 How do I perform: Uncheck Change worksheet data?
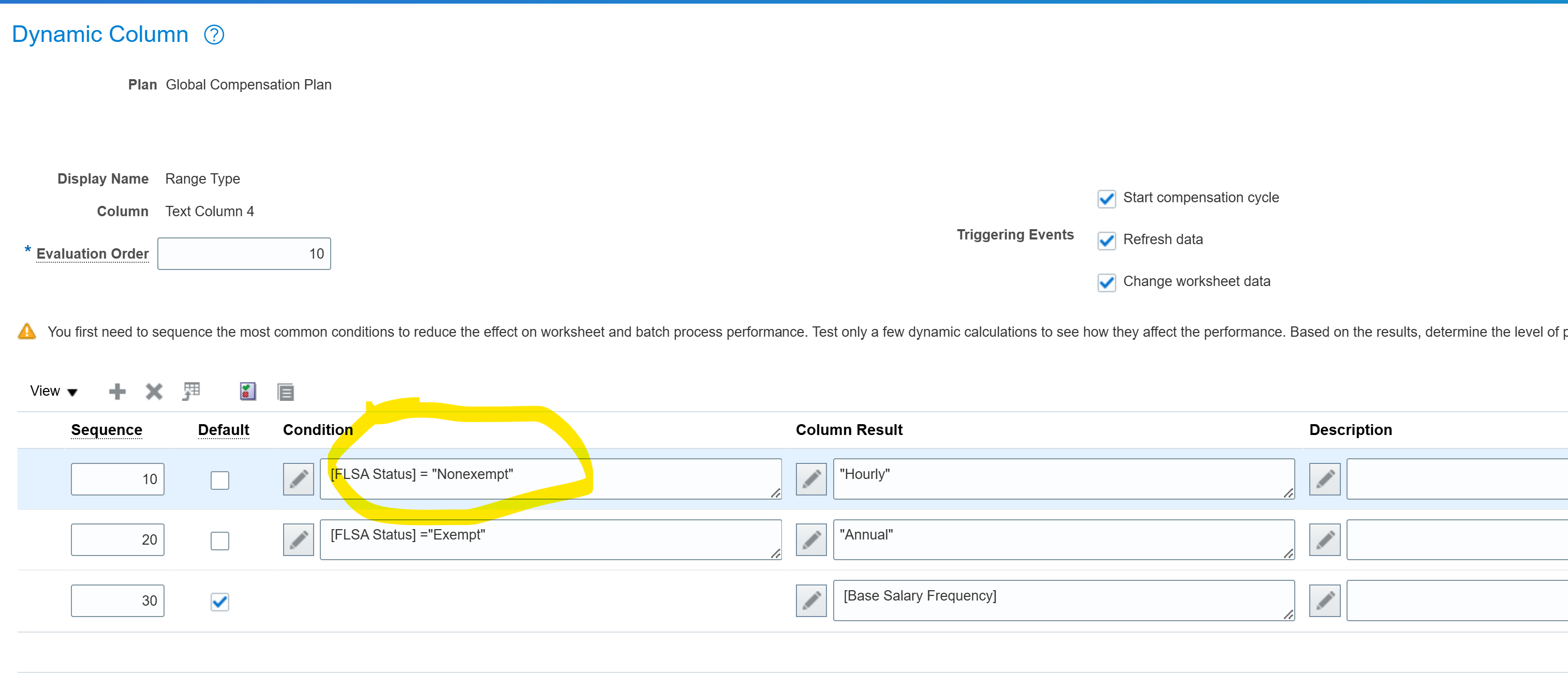click(x=1106, y=282)
